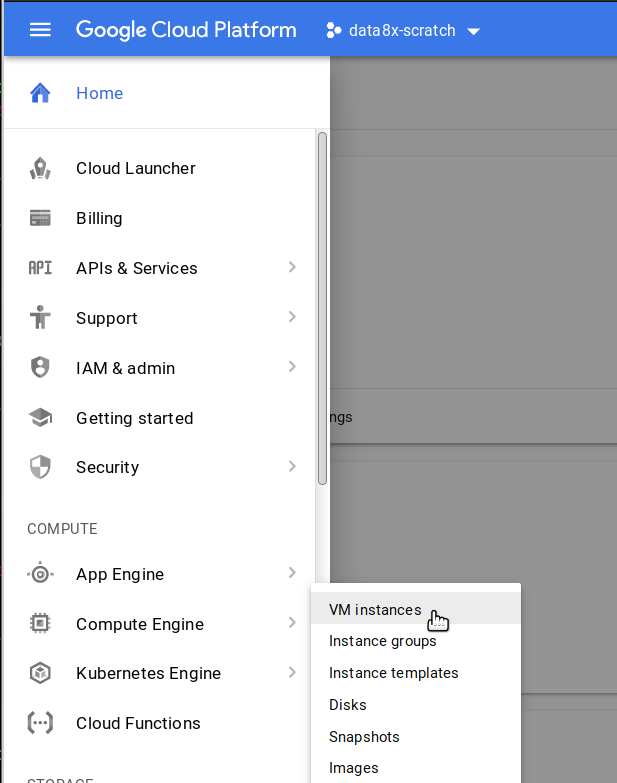The image size is (617, 783).
Task: Choose Instance templates in Compute Engine submenu
Action: [x=393, y=673]
